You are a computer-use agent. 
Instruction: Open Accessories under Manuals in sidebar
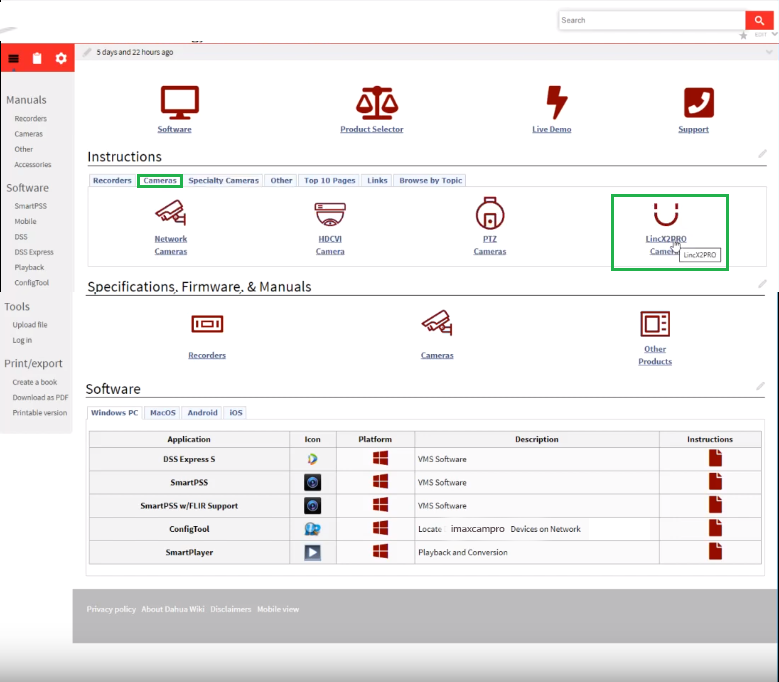pyautogui.click(x=33, y=164)
